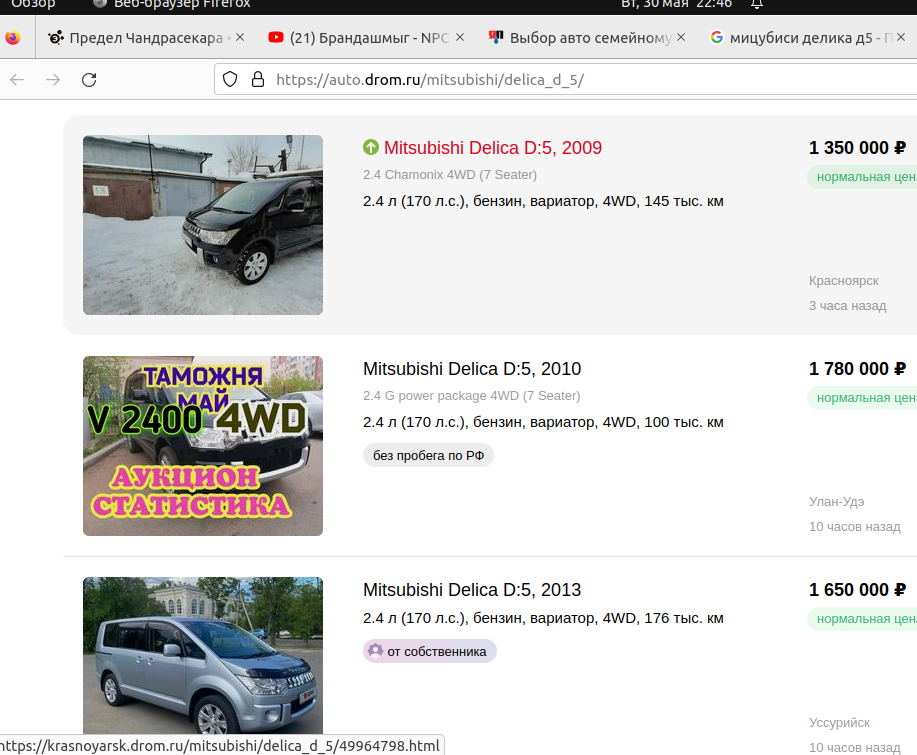
Task: Open the black Delica in snow photo
Action: tap(203, 225)
